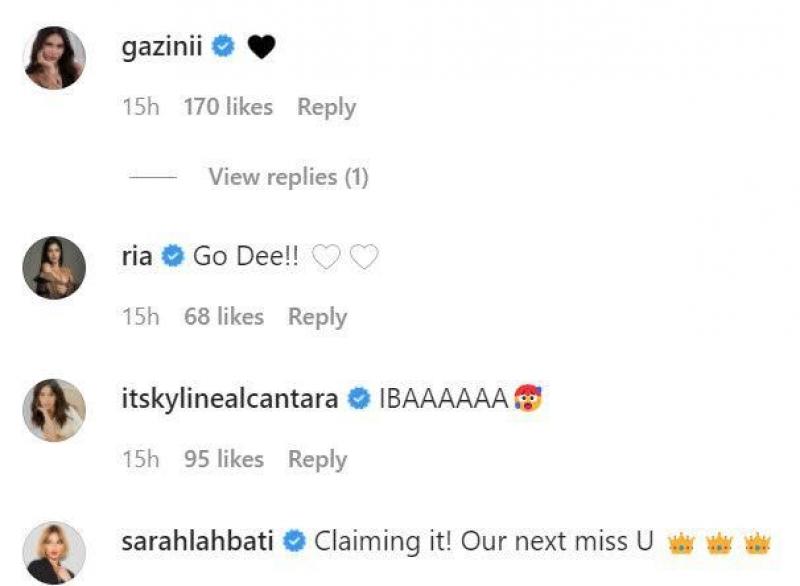The width and height of the screenshot is (800, 586).
Task: Click itskylinealcantara's verified badge
Action: click(x=360, y=396)
